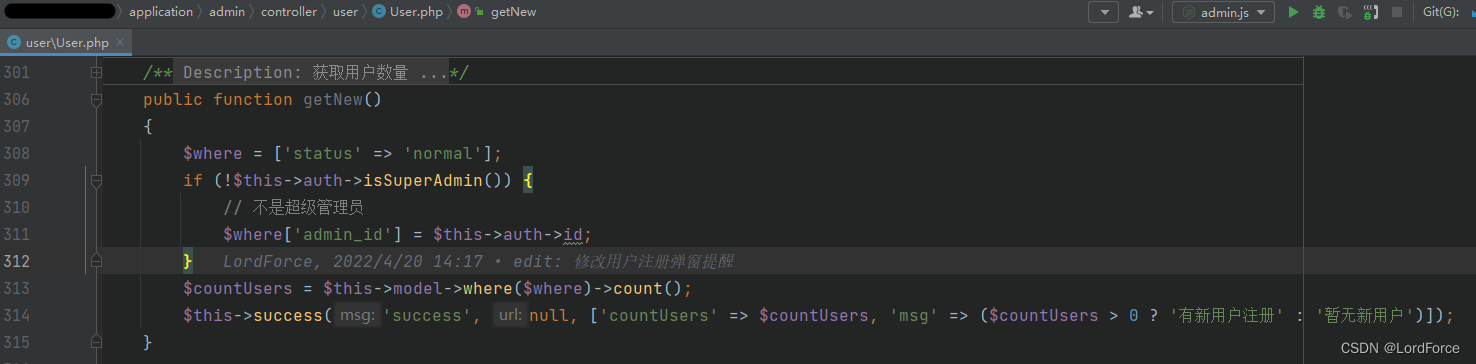Click the Git(G): toolbar label

1441,12
